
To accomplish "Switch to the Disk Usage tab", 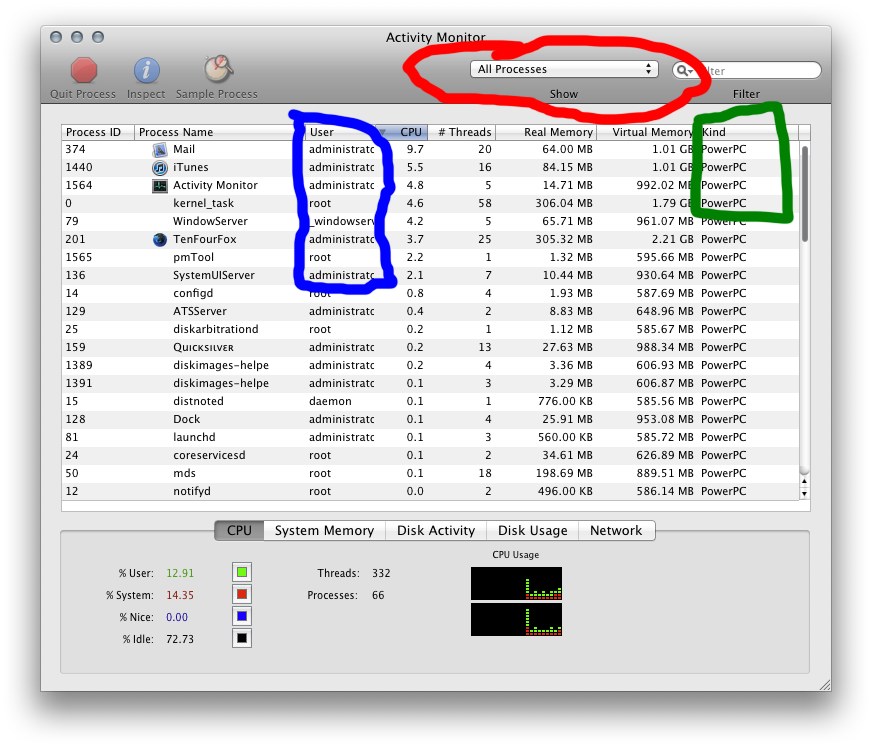I will (x=532, y=531).
